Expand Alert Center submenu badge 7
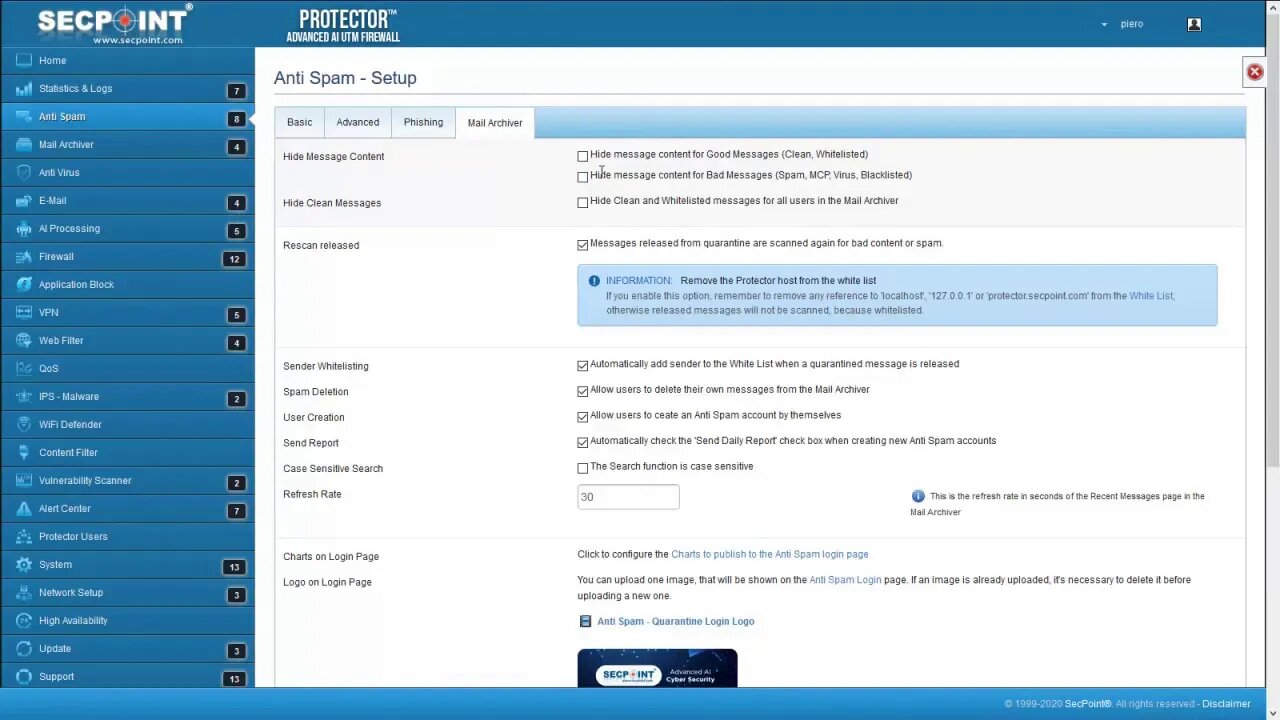This screenshot has height=720, width=1280. (237, 511)
